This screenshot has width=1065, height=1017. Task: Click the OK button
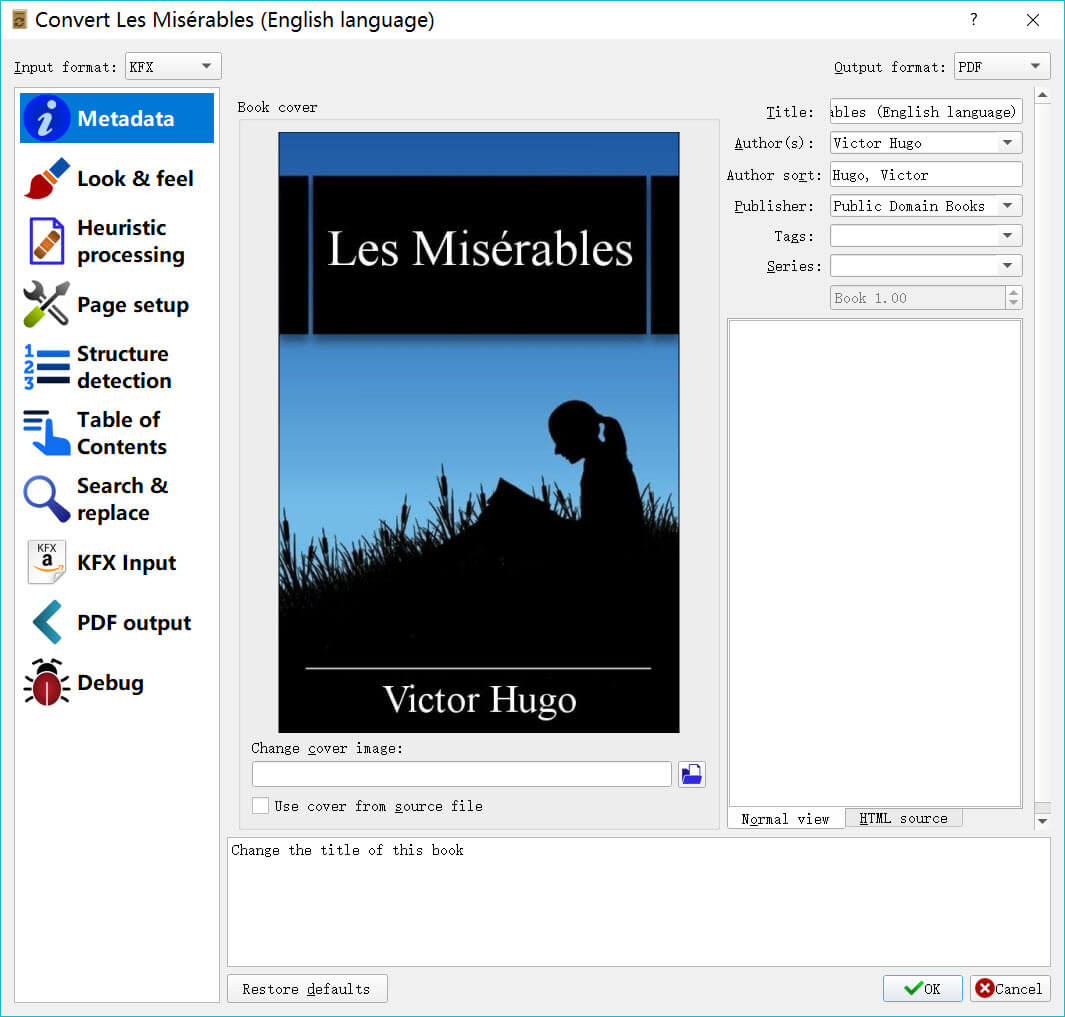[x=922, y=988]
